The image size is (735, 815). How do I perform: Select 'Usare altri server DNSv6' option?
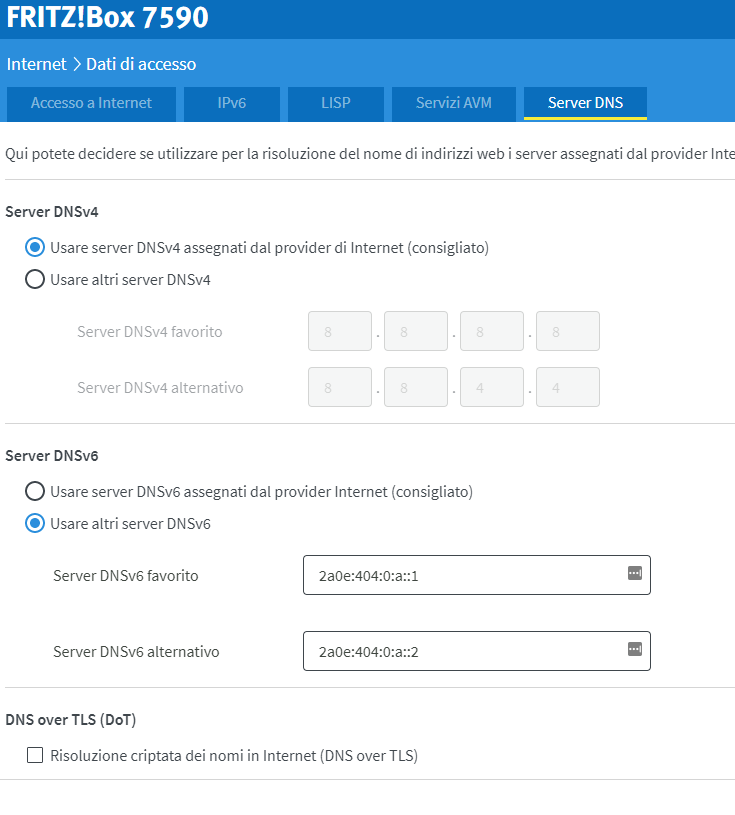click(x=35, y=523)
